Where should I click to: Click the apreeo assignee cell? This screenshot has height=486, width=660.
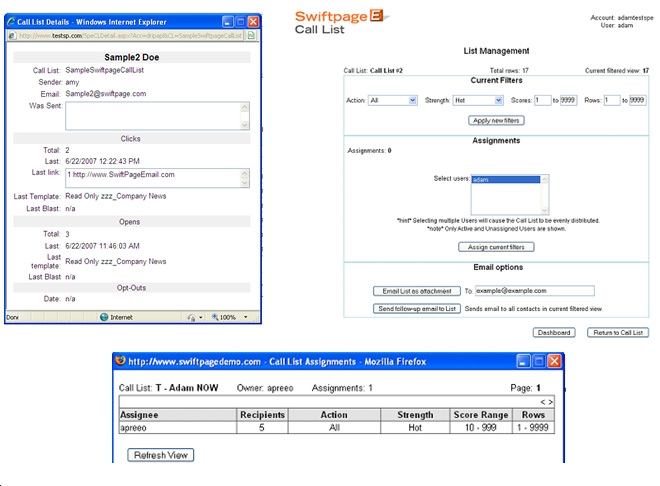point(178,428)
